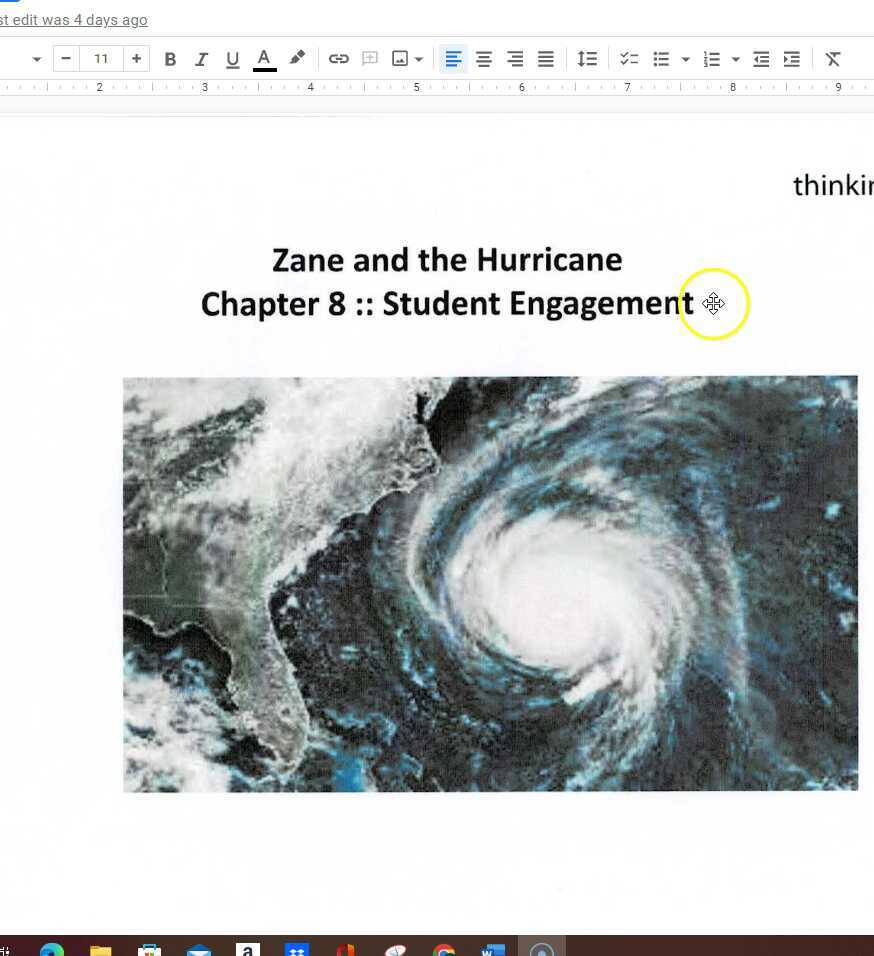Increase the indent

[791, 58]
